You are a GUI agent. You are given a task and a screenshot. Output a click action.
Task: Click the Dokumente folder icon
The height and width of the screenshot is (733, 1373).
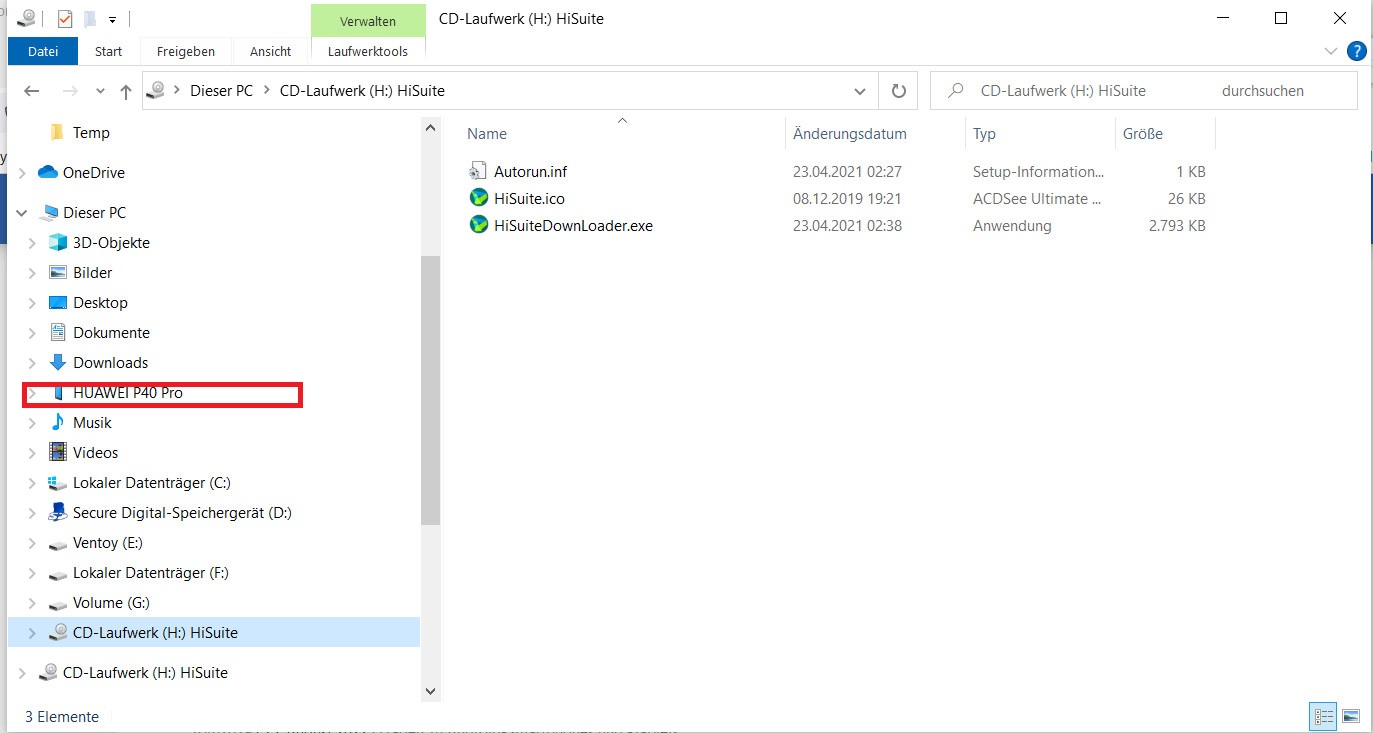click(58, 333)
